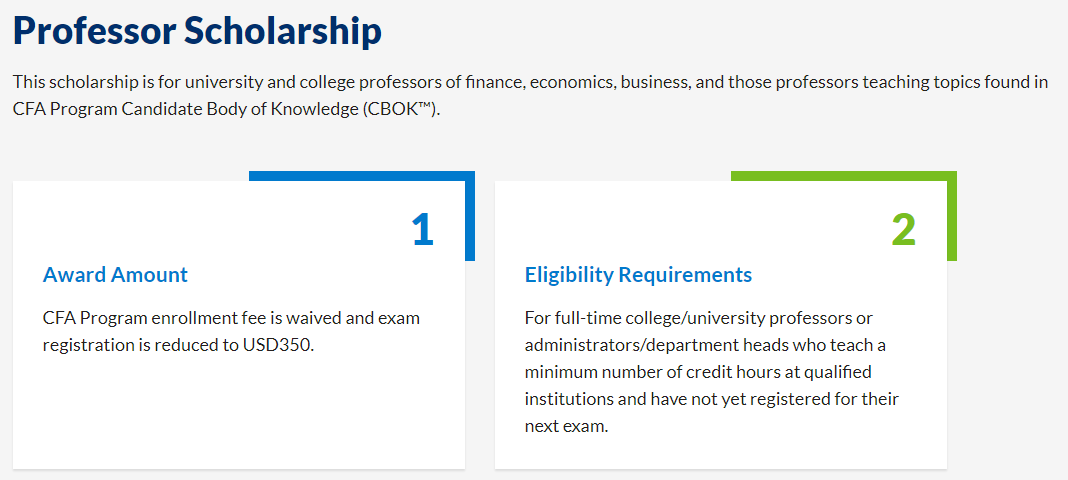Click 'administrators/department heads who teach a' line
The width and height of the screenshot is (1068, 480).
(x=705, y=345)
